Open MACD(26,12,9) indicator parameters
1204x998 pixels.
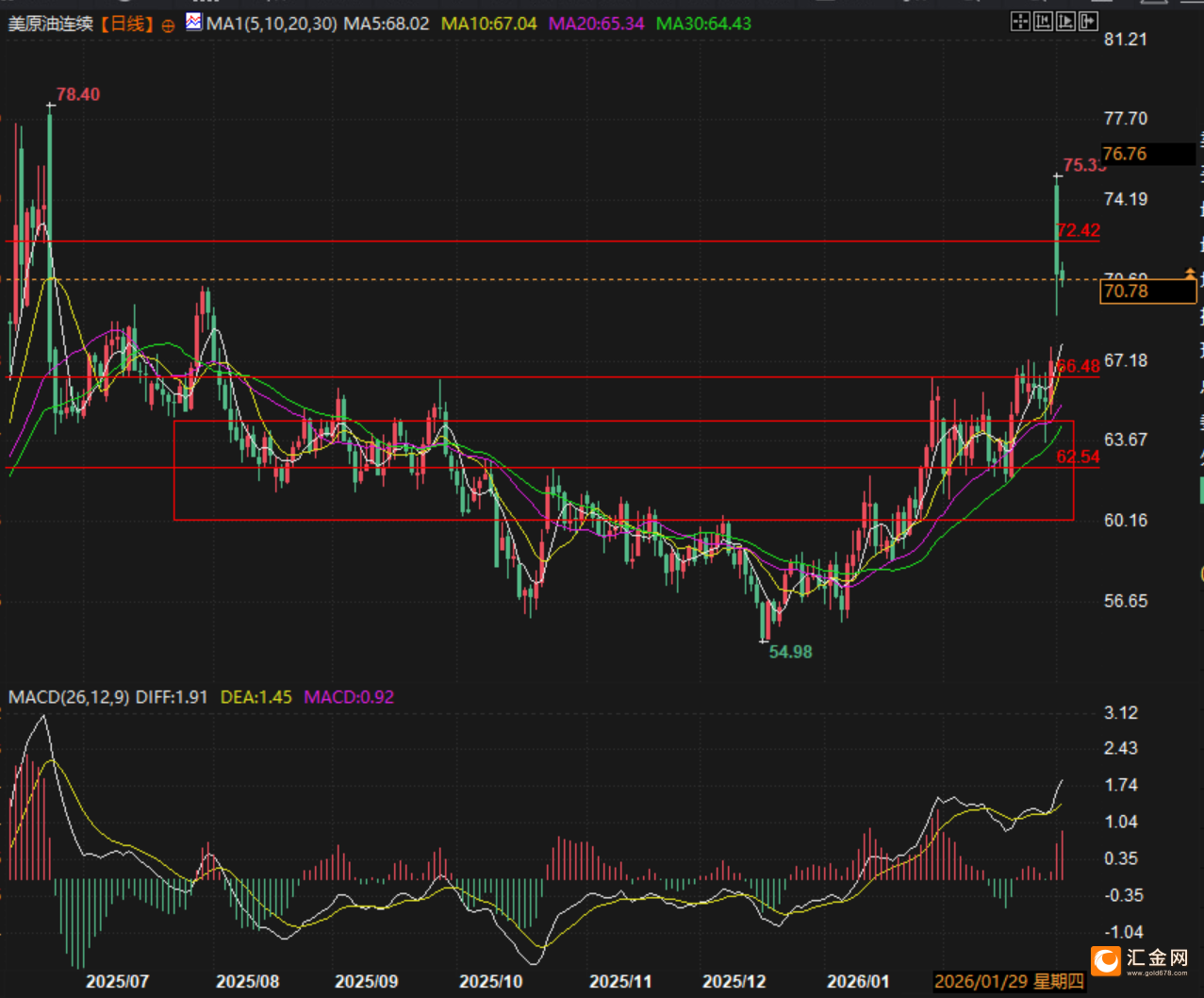[69, 697]
